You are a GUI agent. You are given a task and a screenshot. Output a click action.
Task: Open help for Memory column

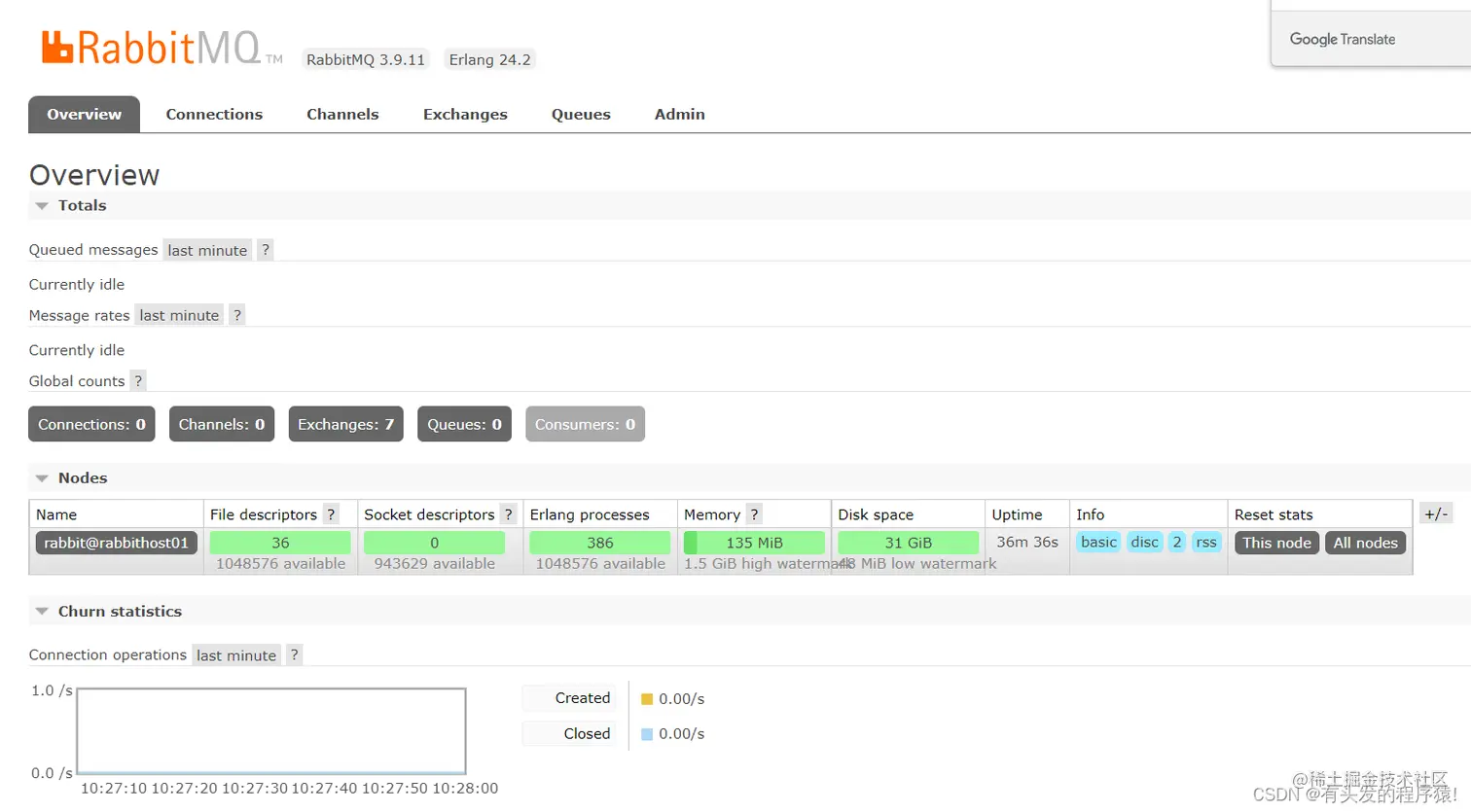click(754, 514)
